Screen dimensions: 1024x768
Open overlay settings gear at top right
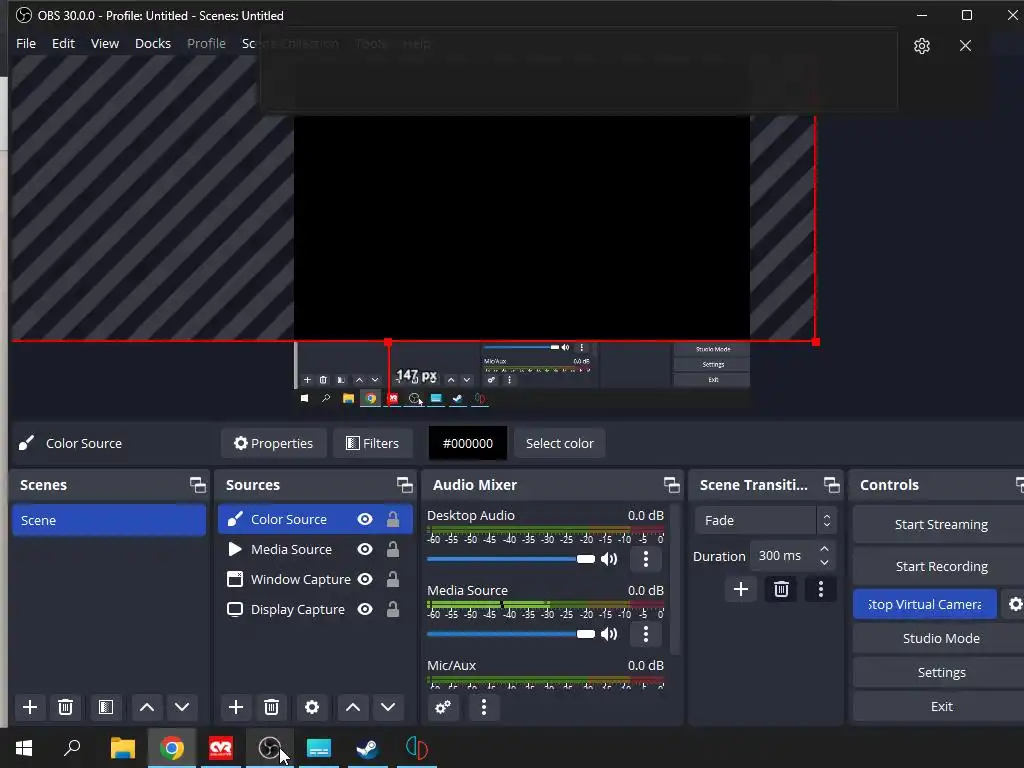[921, 46]
